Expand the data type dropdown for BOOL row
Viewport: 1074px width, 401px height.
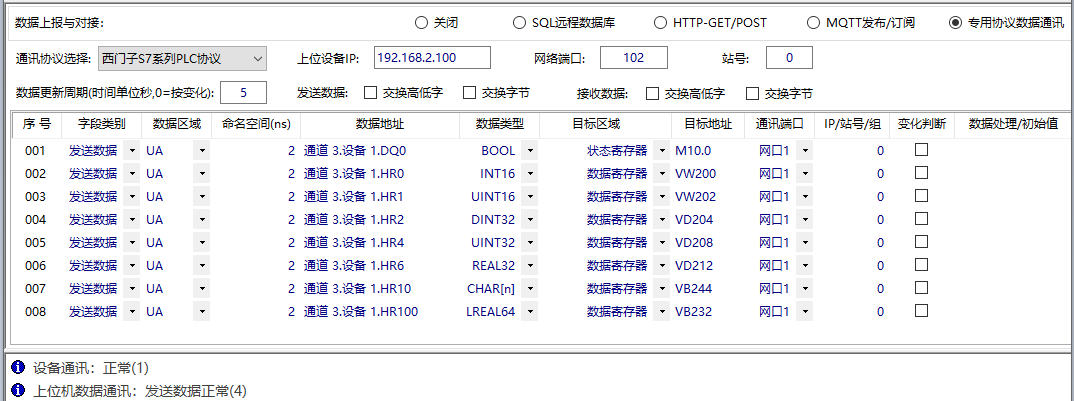pos(529,151)
